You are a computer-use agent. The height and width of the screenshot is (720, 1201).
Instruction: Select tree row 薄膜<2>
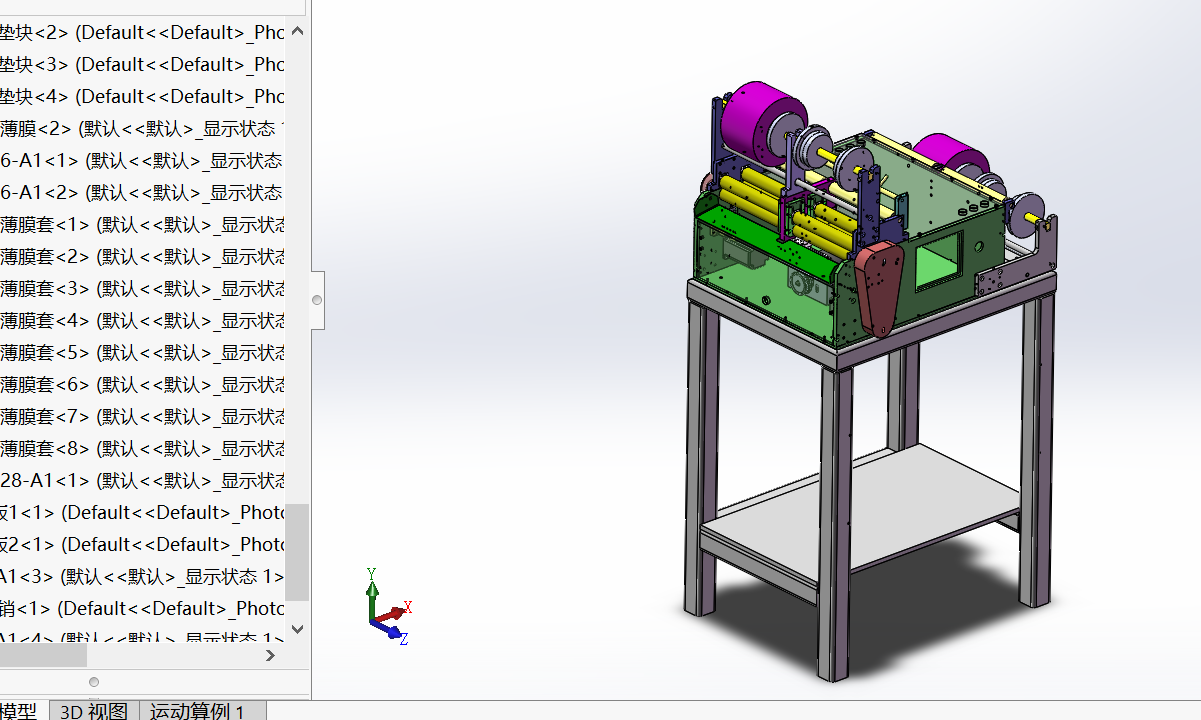click(x=142, y=128)
